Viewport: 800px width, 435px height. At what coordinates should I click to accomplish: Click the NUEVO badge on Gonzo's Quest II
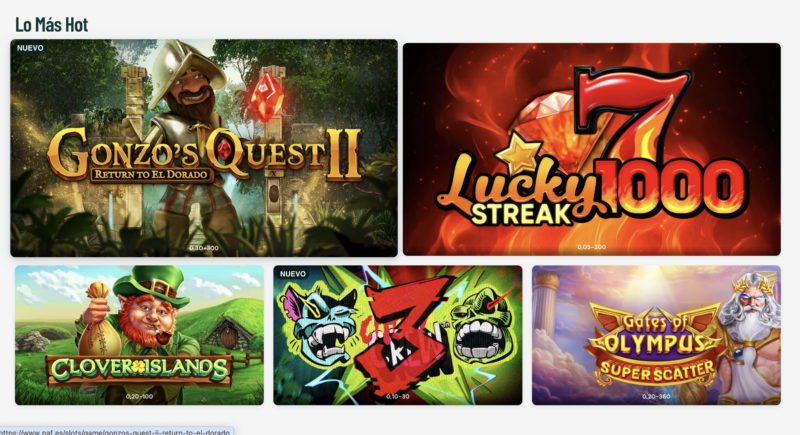pos(30,48)
